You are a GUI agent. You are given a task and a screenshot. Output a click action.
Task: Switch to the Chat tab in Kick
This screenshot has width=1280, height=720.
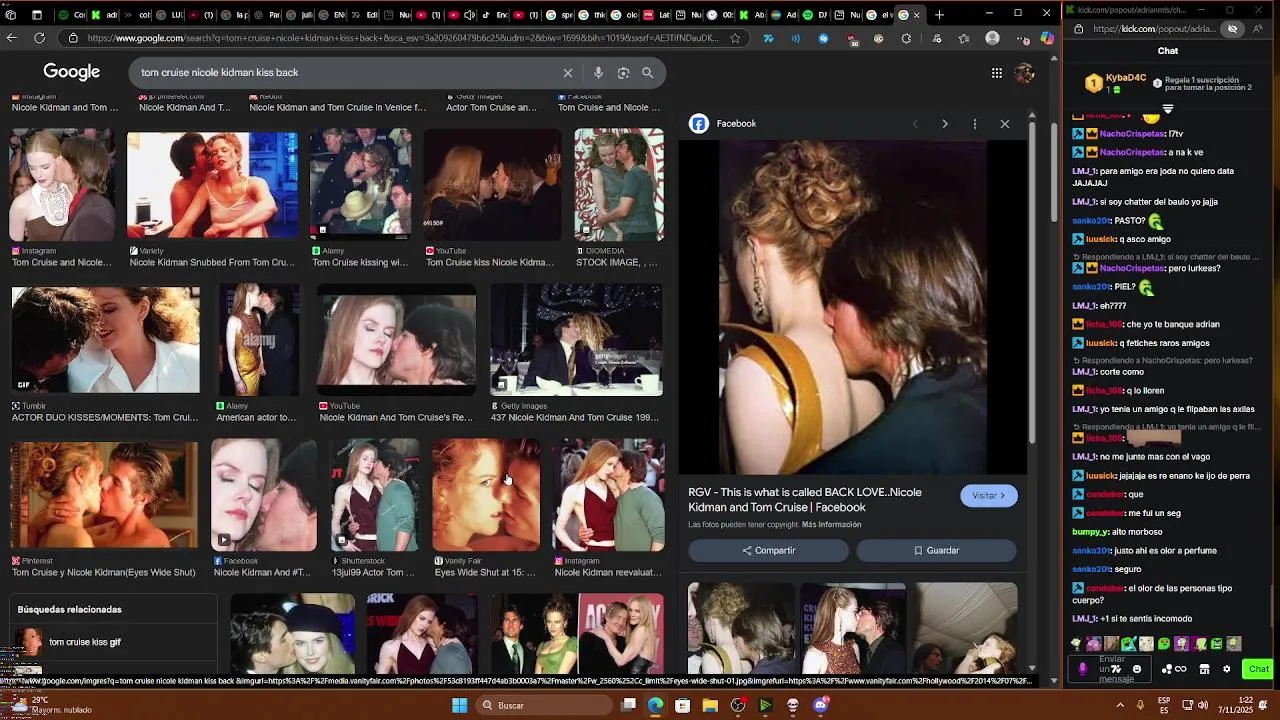(x=1168, y=51)
